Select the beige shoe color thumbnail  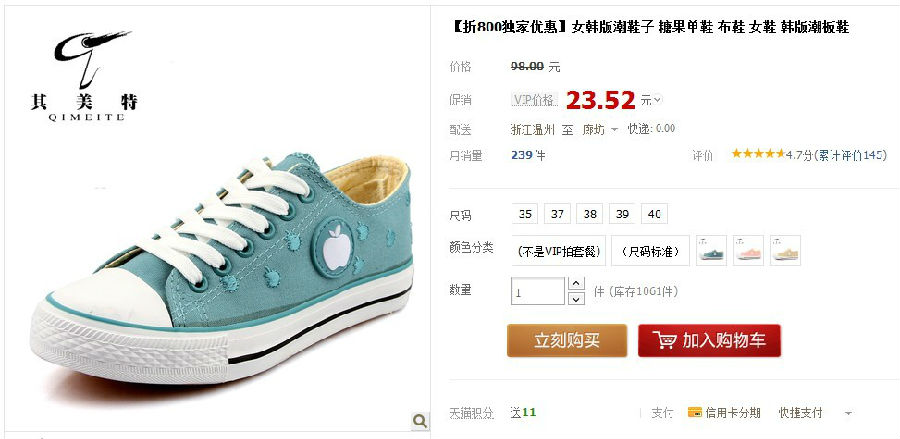click(x=785, y=251)
